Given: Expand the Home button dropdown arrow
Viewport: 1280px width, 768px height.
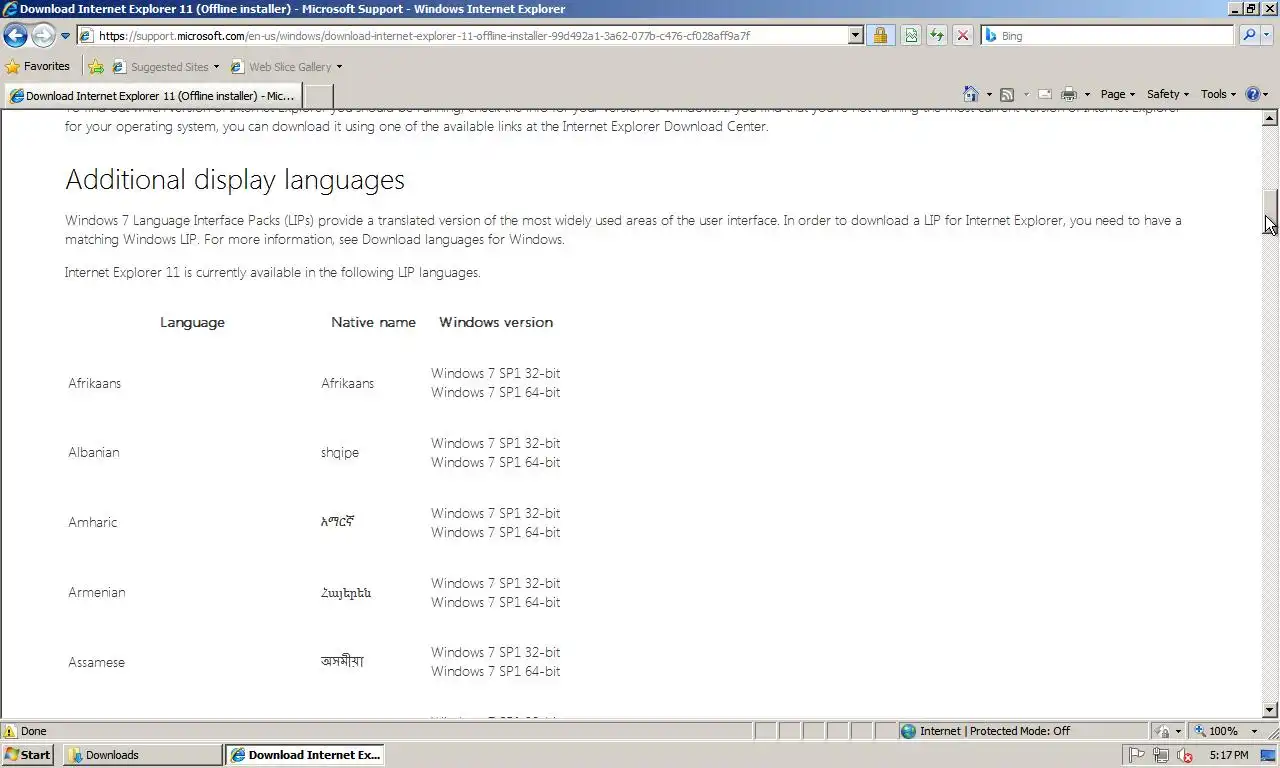Looking at the screenshot, I should coord(989,94).
